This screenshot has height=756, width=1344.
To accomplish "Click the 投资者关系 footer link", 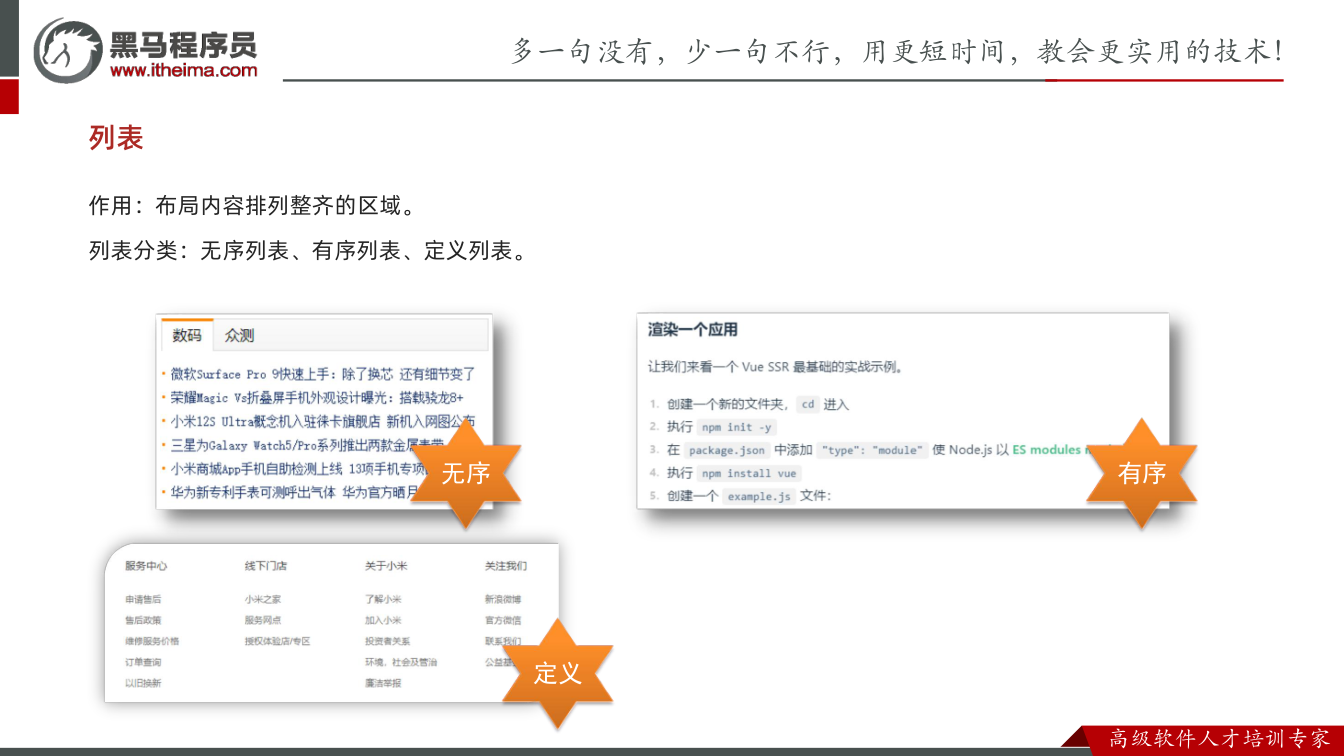I will 388,641.
